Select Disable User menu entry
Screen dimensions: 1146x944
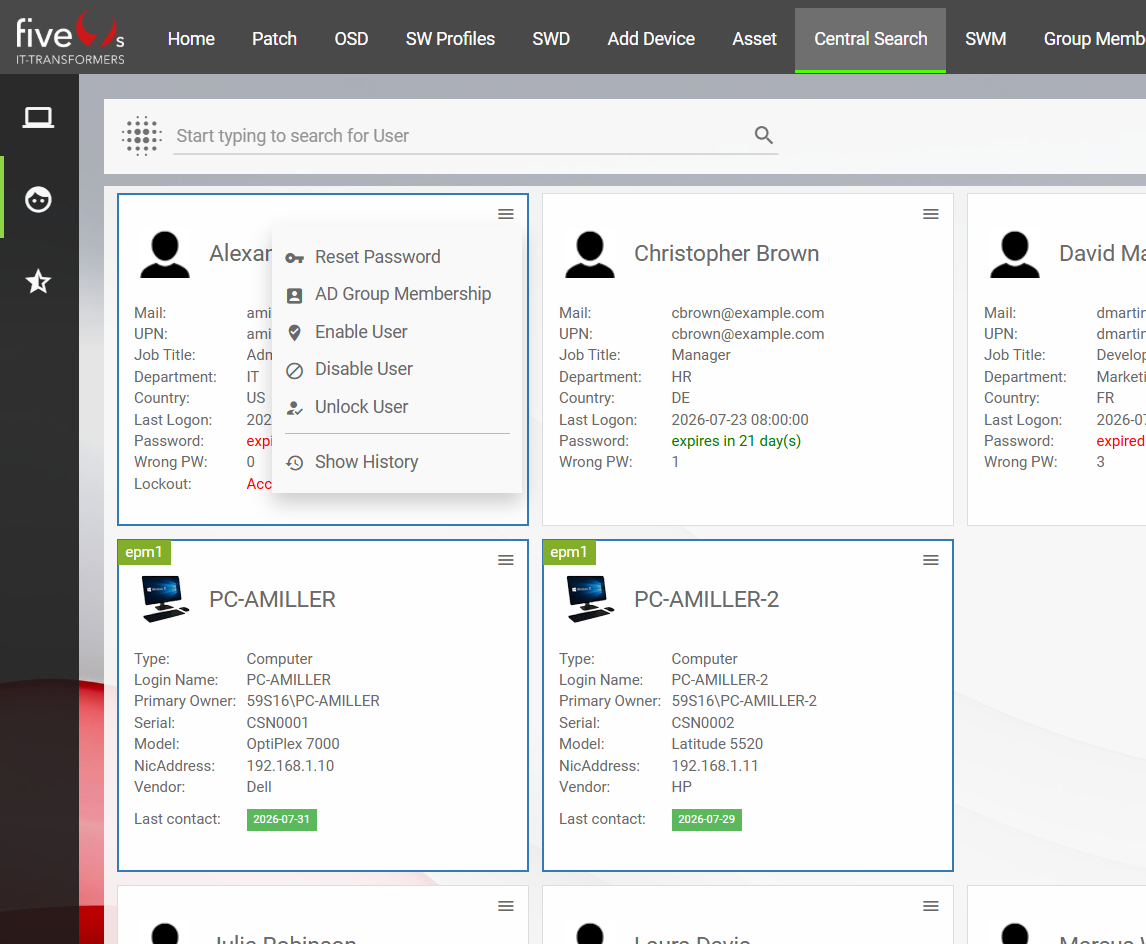pos(397,369)
